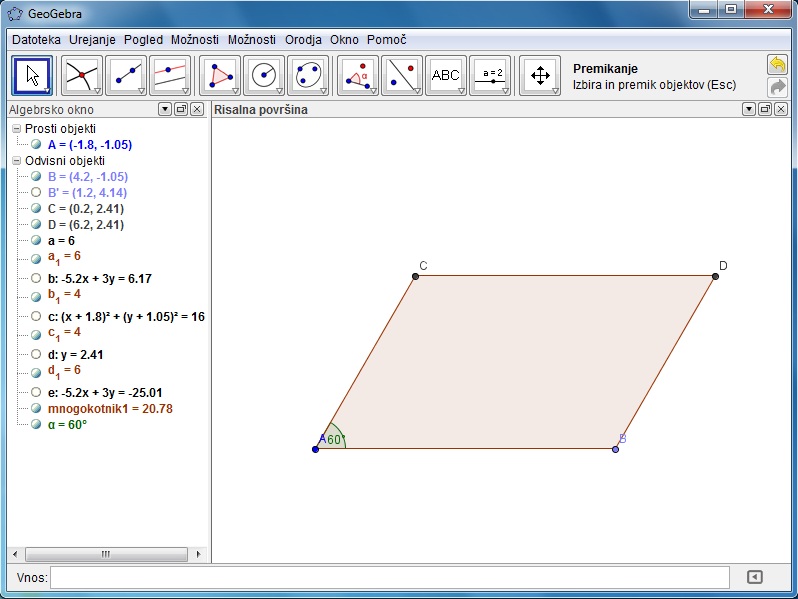Collapse the Prosti objekti tree group

click(x=16, y=129)
